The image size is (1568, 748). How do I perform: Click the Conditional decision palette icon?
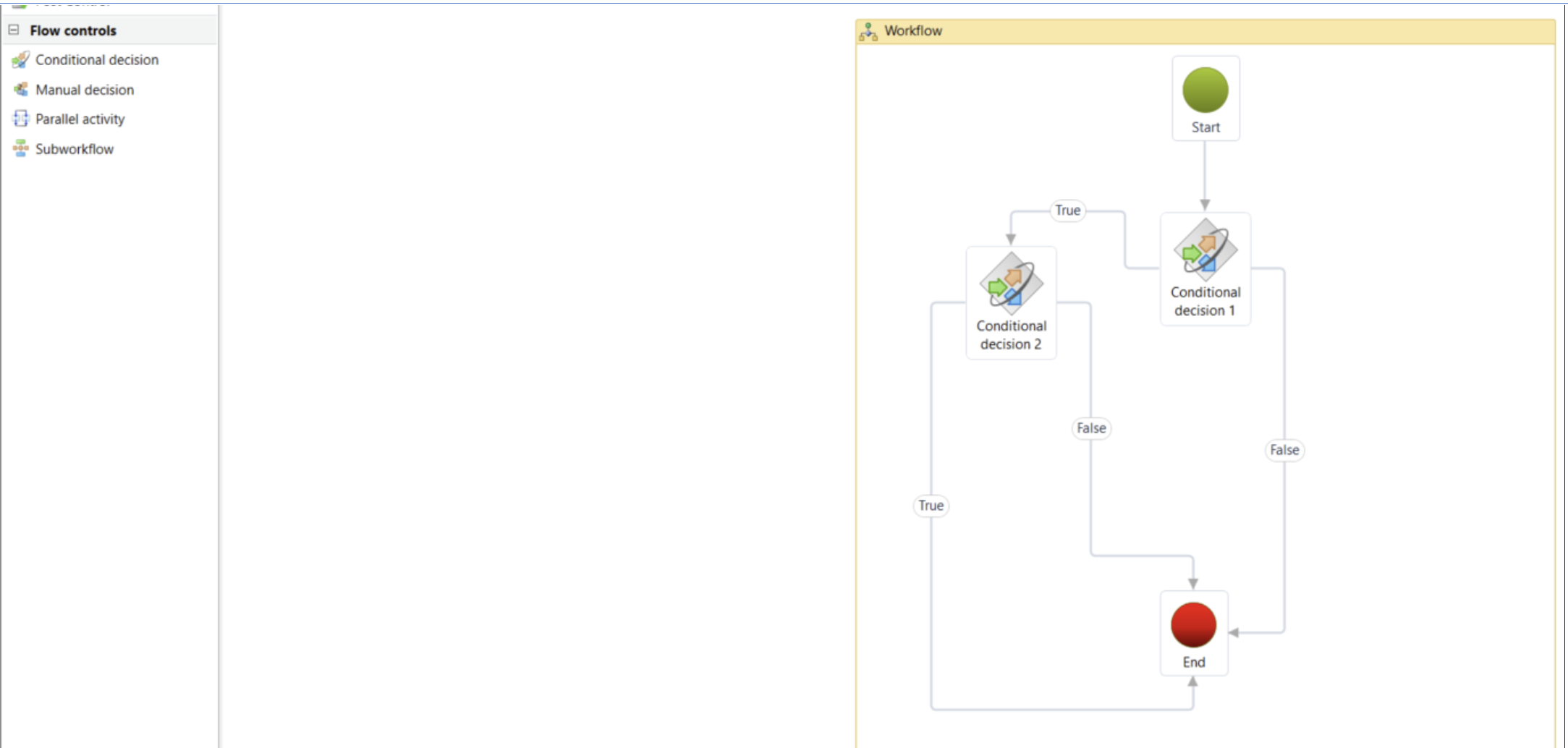click(x=21, y=60)
